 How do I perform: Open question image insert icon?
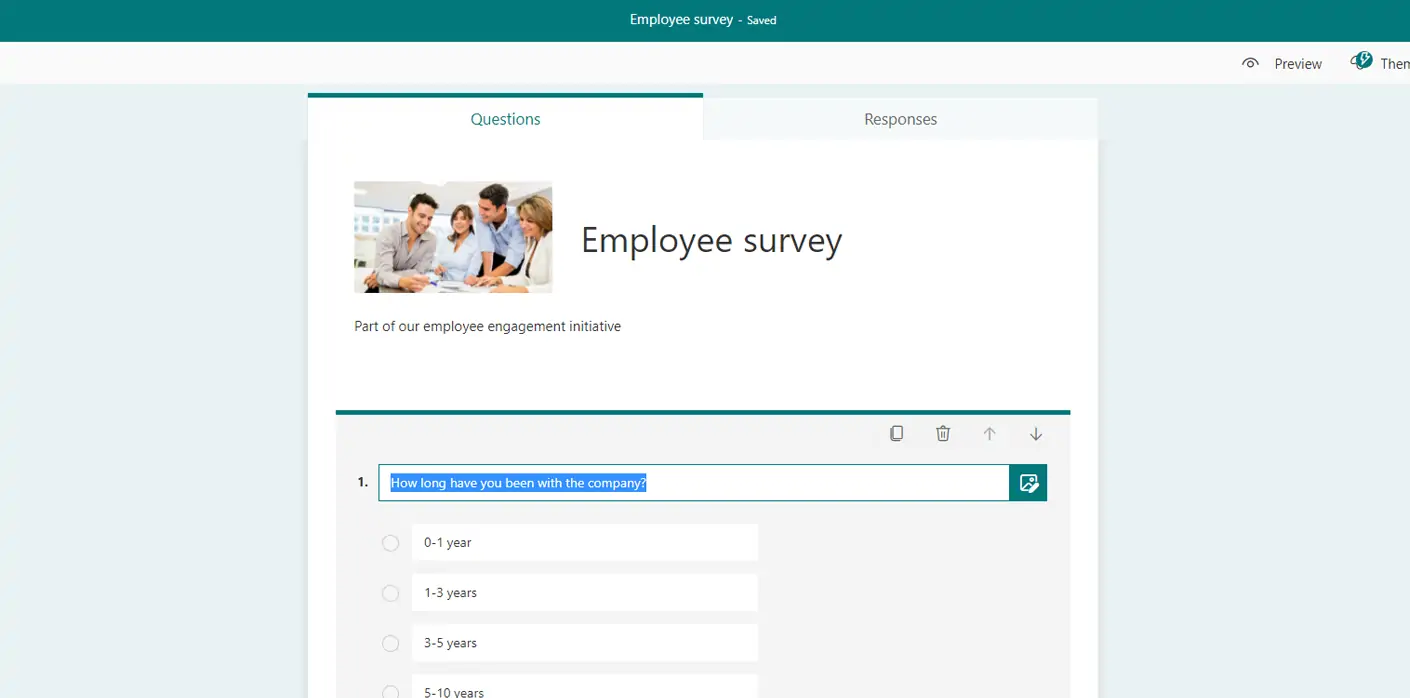pos(1027,482)
